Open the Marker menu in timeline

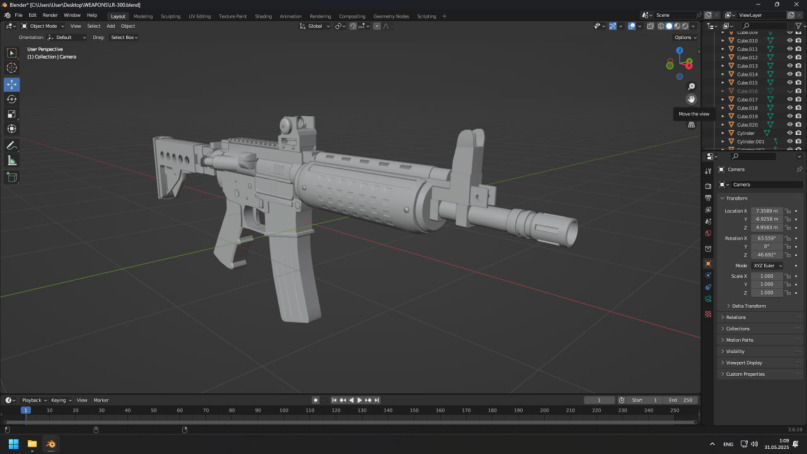[x=101, y=400]
